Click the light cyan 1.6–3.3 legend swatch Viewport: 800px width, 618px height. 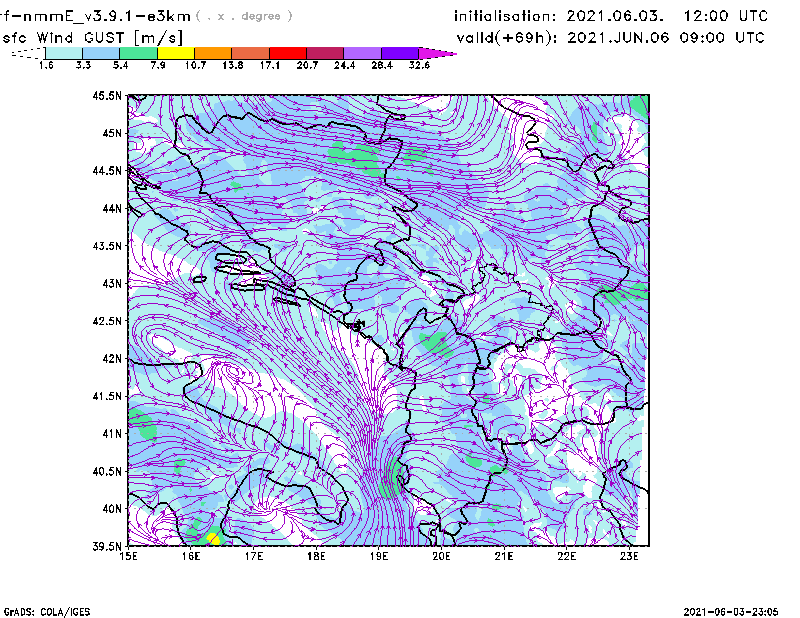coord(64,53)
